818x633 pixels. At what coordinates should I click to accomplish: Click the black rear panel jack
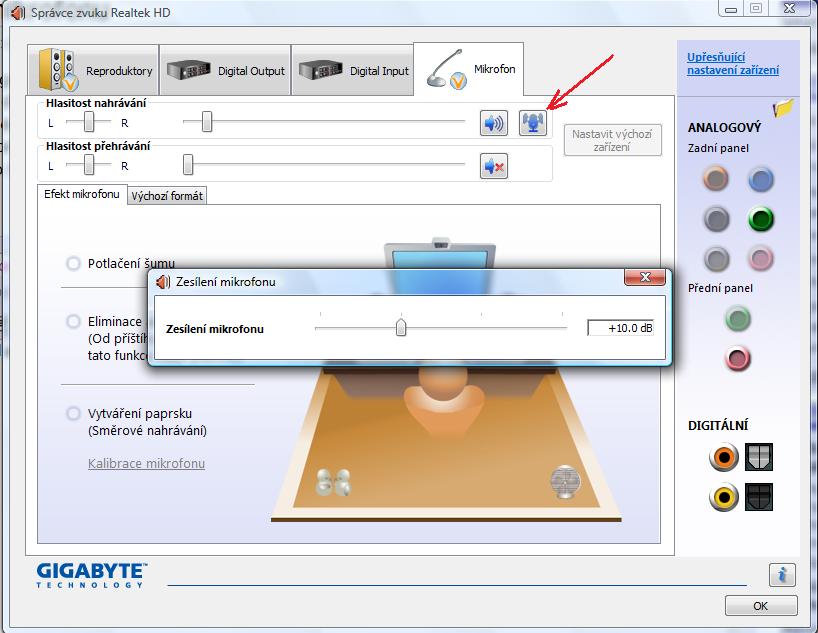[716, 219]
